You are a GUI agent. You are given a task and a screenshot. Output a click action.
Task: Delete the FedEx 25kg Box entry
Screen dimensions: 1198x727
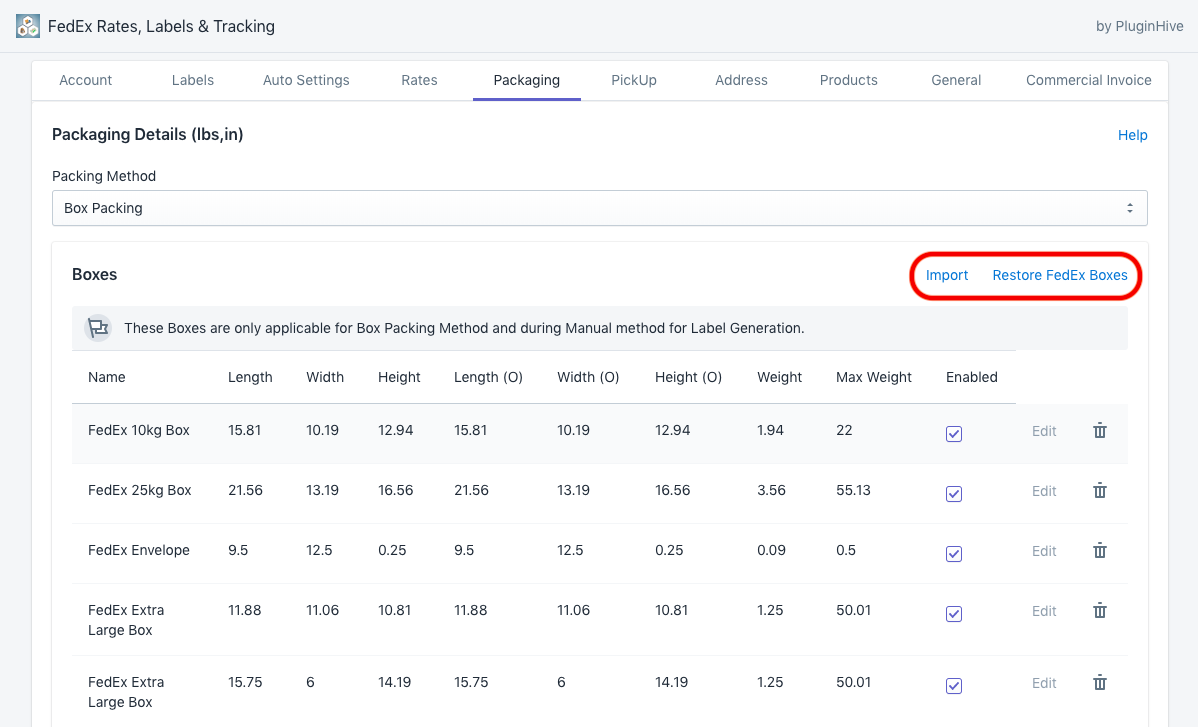(x=1099, y=491)
